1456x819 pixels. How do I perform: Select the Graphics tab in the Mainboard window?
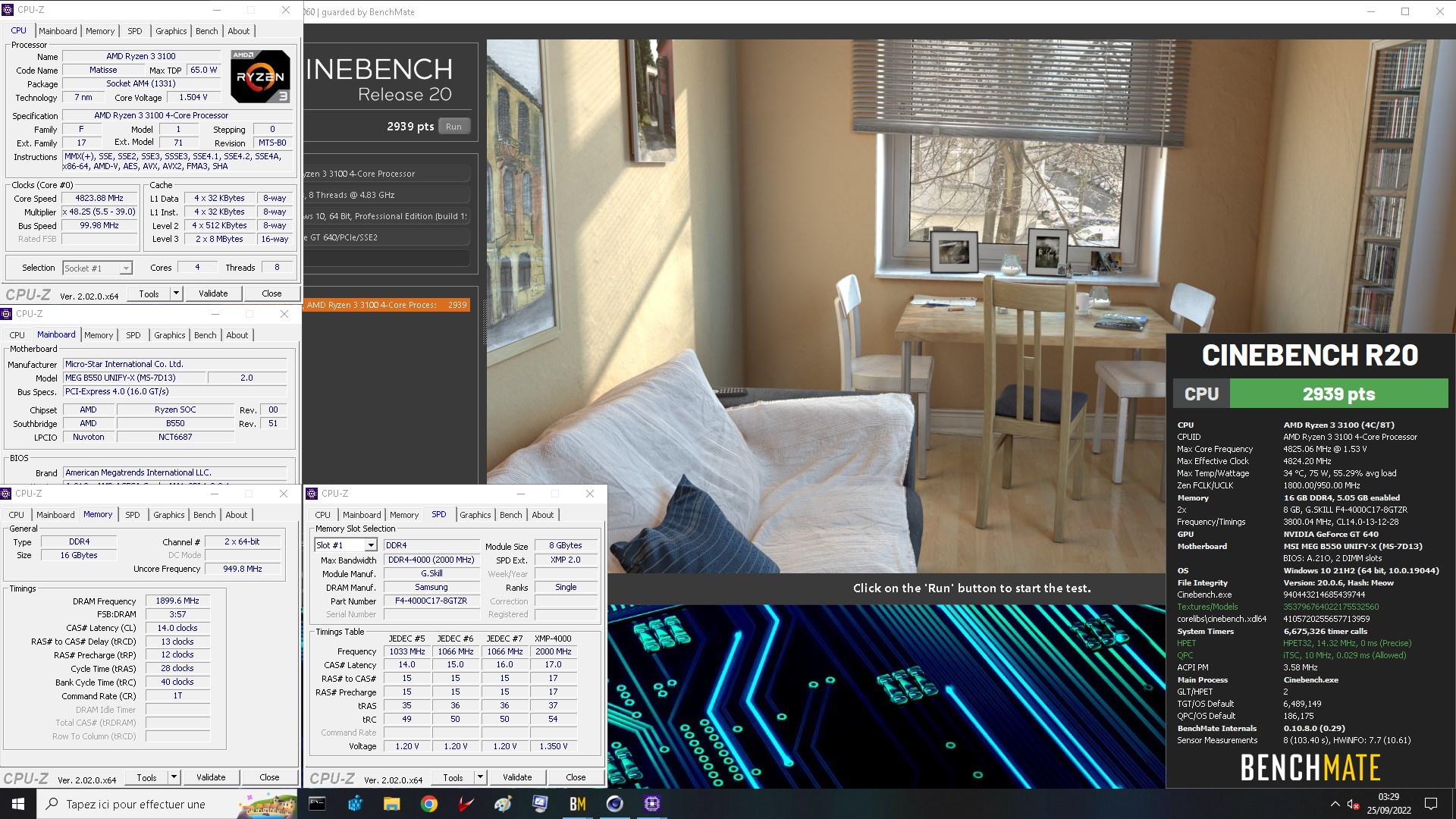169,335
